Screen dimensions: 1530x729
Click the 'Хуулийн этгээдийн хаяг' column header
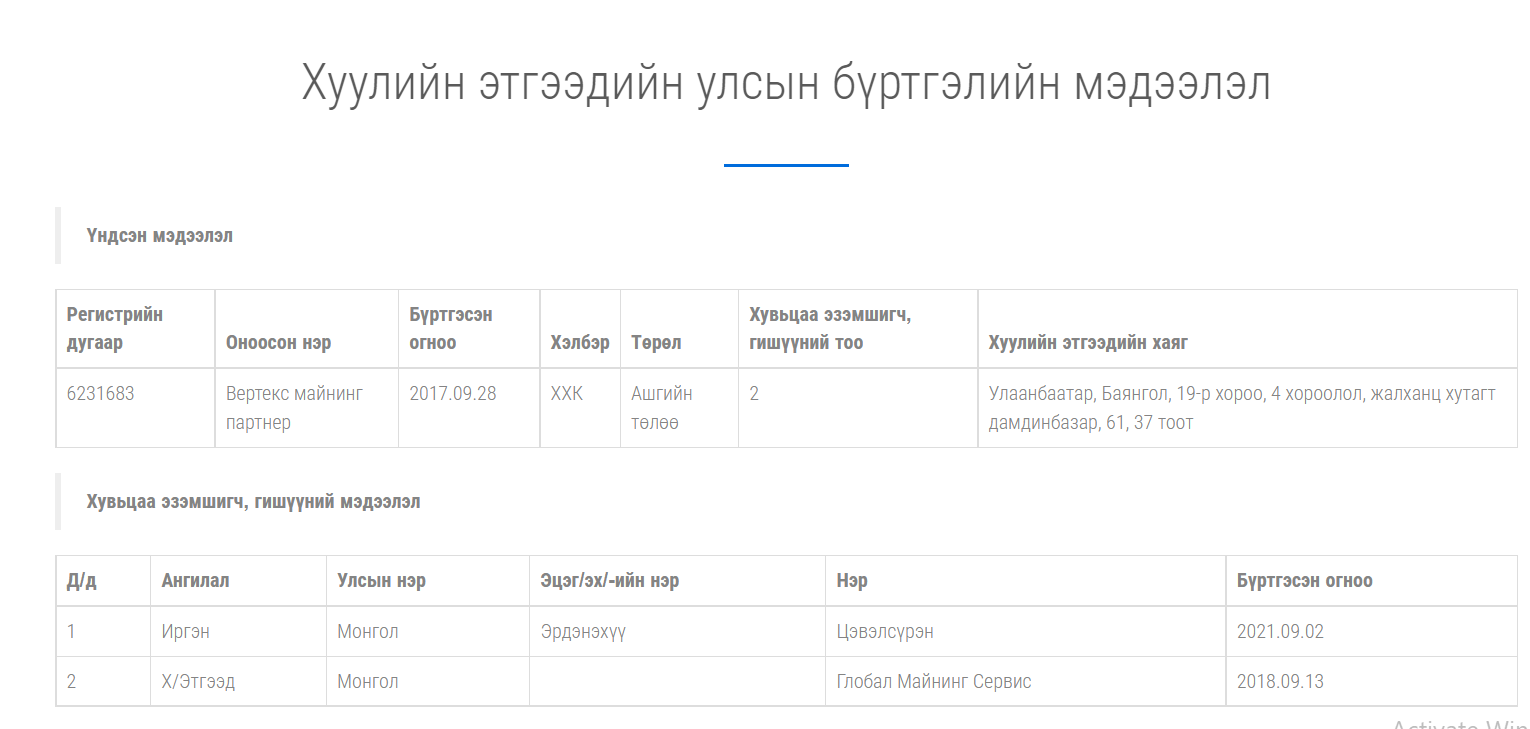click(x=1088, y=343)
